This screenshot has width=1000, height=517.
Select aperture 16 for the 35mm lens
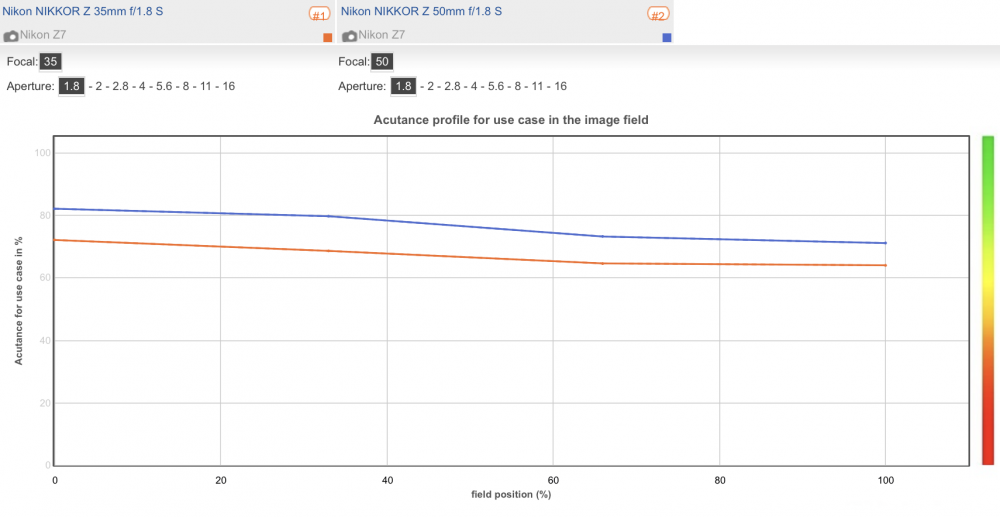228,86
